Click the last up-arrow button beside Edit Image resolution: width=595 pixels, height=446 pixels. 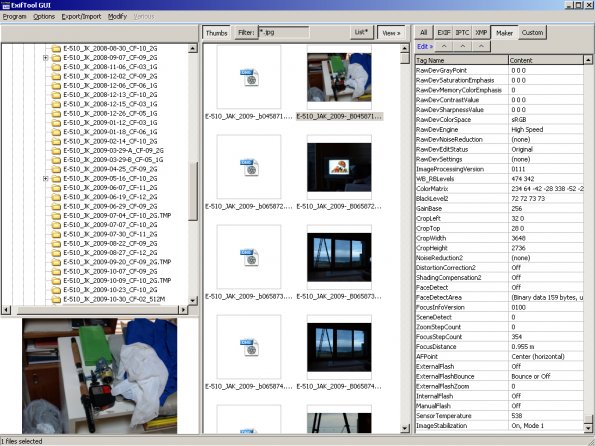tap(481, 46)
